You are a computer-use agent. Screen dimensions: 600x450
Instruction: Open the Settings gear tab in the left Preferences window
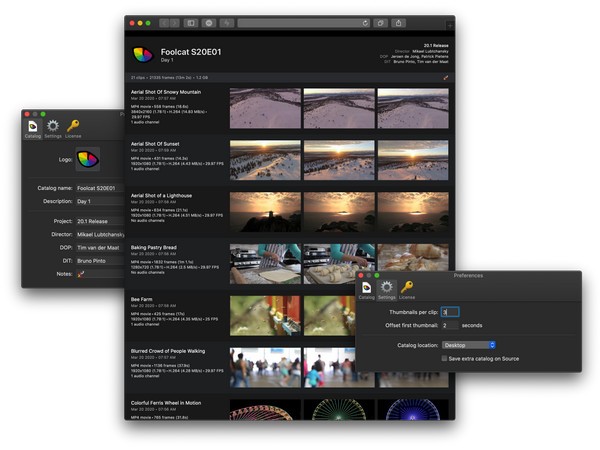(x=52, y=128)
